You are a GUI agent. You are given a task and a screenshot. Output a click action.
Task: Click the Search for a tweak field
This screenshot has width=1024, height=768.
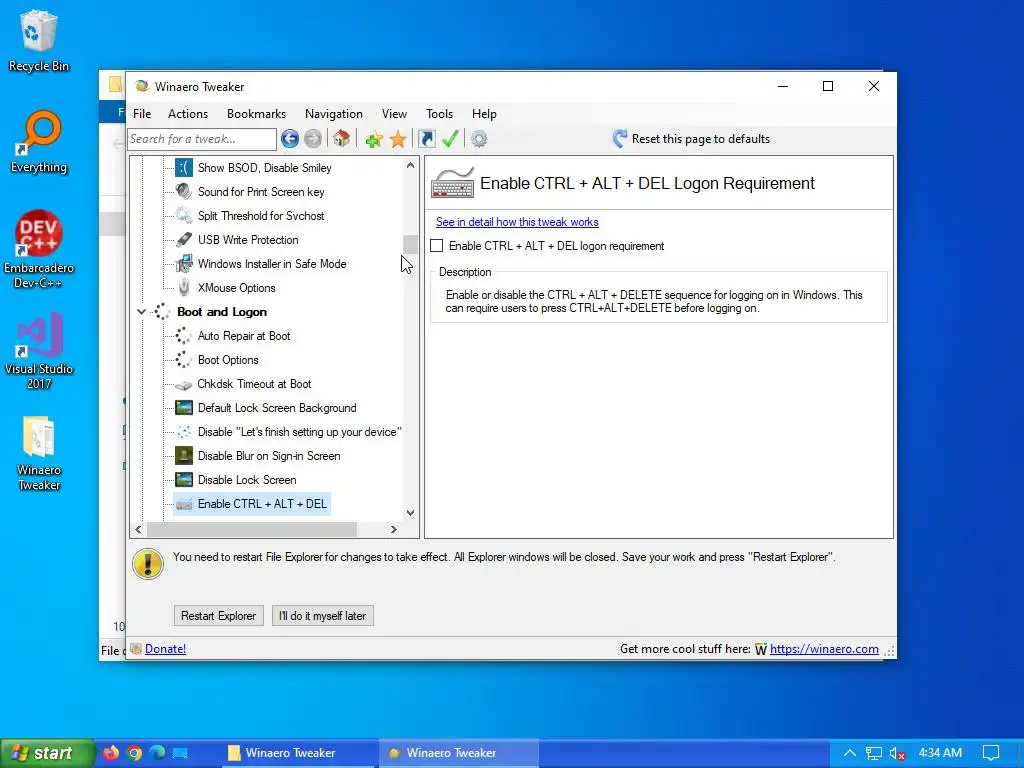[x=202, y=138]
